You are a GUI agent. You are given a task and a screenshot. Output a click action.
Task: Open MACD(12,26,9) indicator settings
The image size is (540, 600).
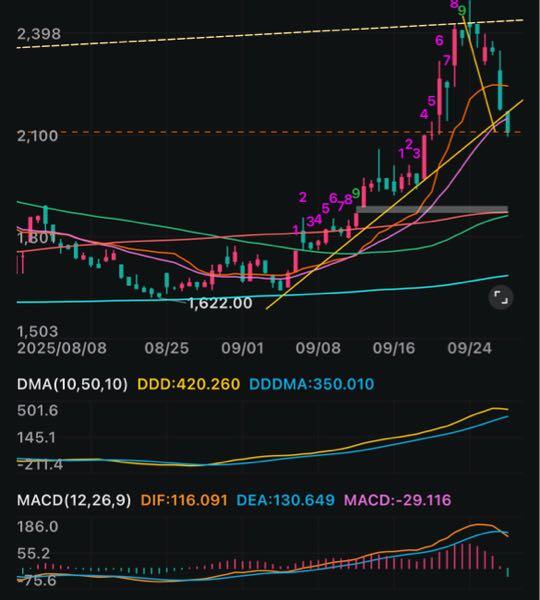[74, 500]
